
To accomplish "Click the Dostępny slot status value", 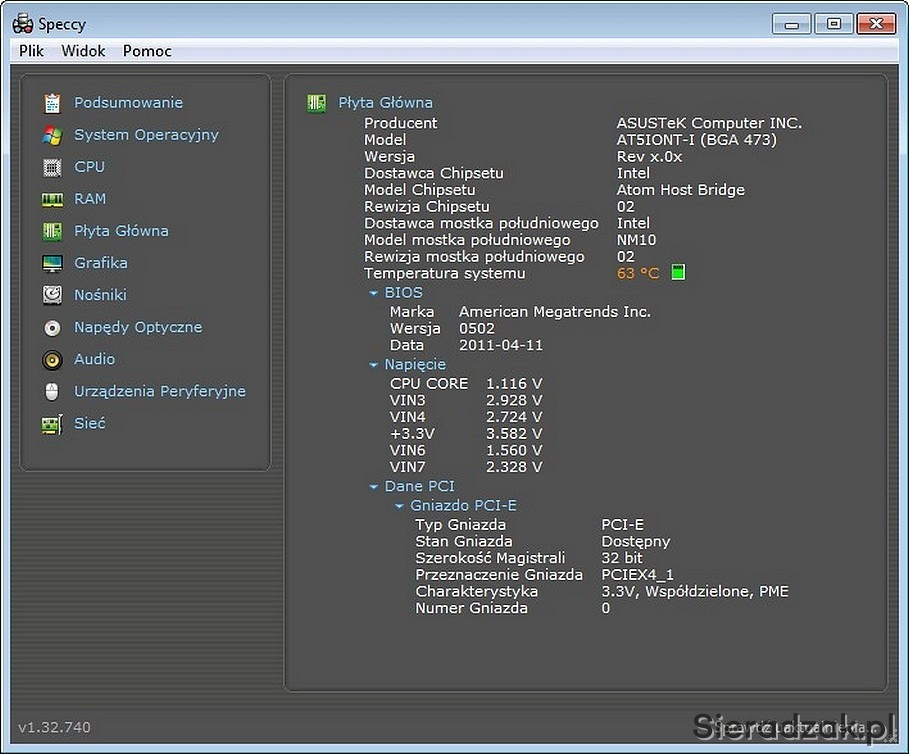I will pos(636,542).
